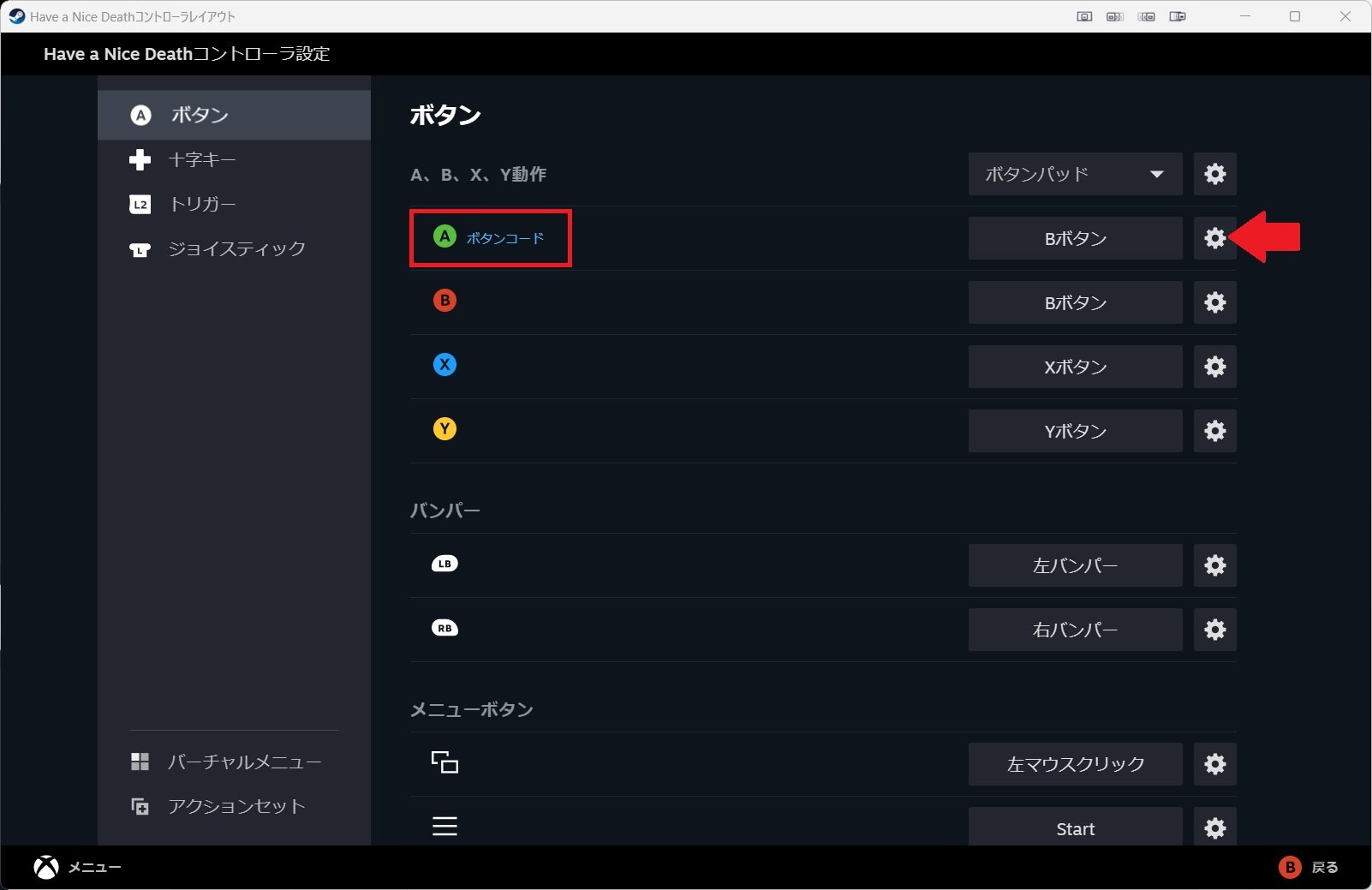
Task: Click Yボタン binding button
Action: 1075,431
